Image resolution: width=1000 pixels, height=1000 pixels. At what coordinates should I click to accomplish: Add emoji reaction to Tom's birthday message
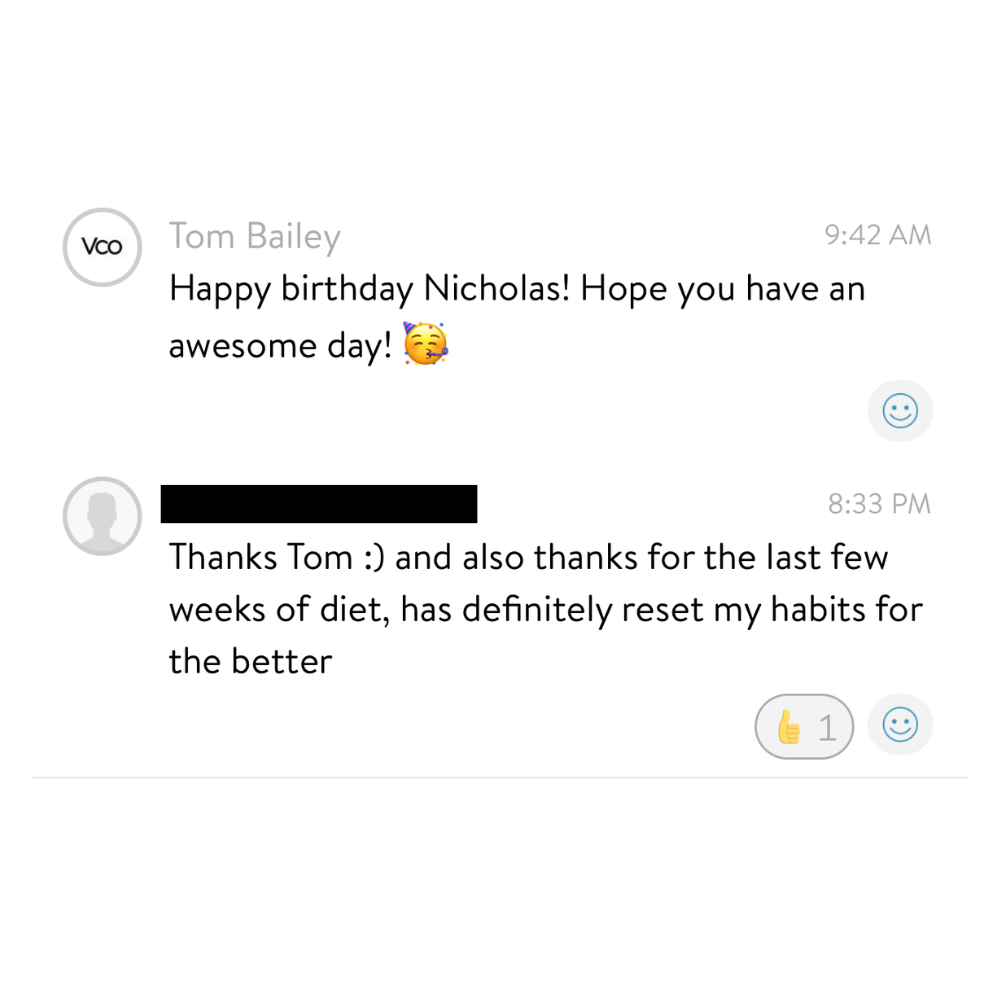900,410
